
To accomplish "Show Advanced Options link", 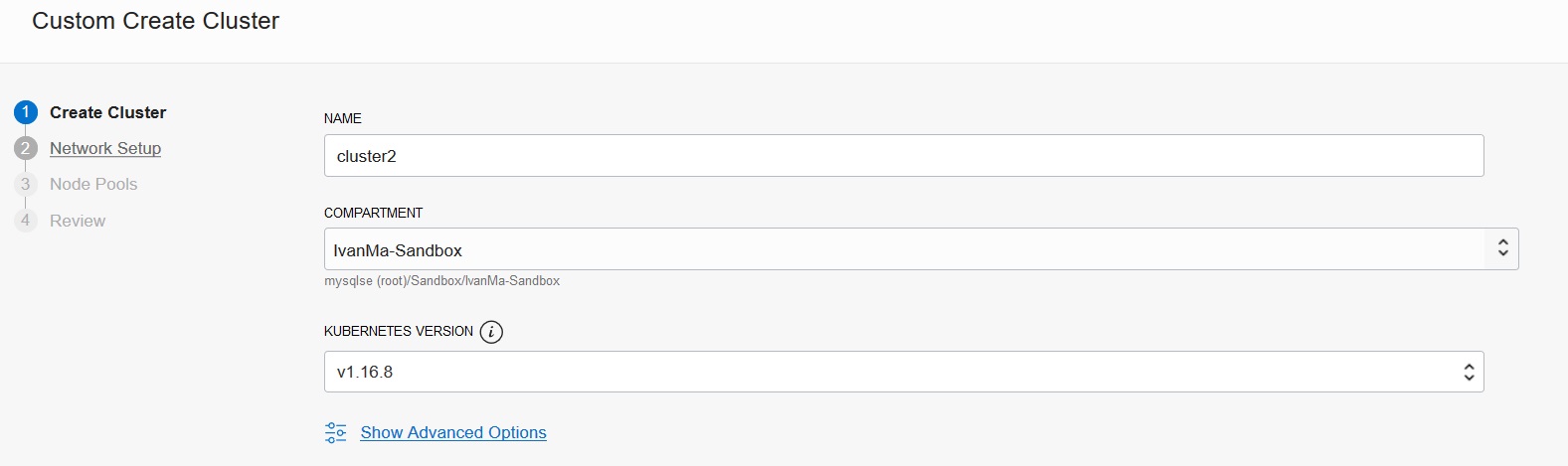I will pos(453,433).
